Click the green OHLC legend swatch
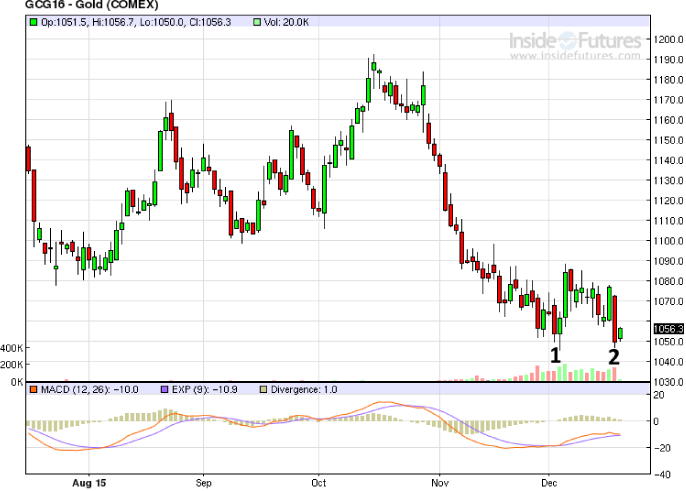Image resolution: width=686 pixels, height=491 pixels. coord(33,21)
